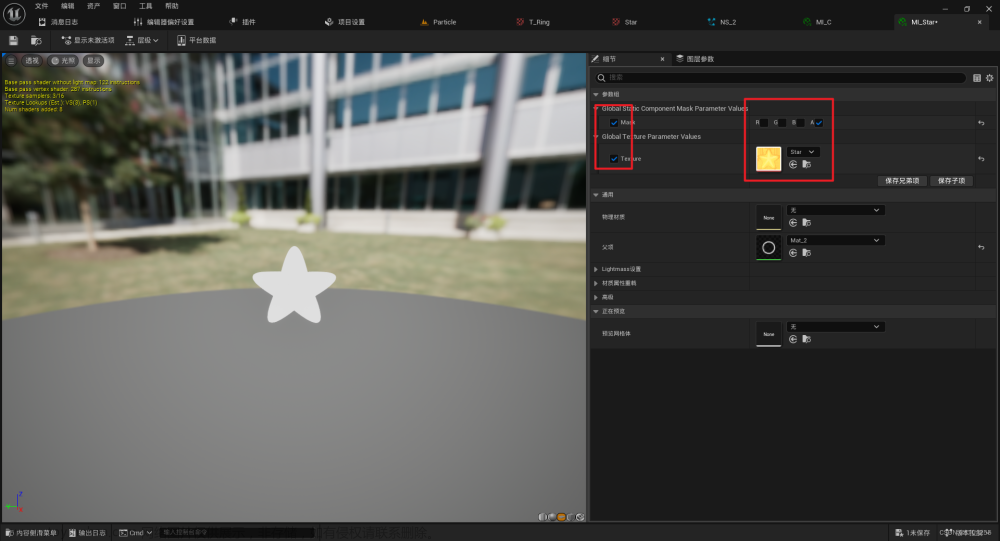Open the 文件 menu
Image resolution: width=1000 pixels, height=541 pixels.
pos(41,6)
